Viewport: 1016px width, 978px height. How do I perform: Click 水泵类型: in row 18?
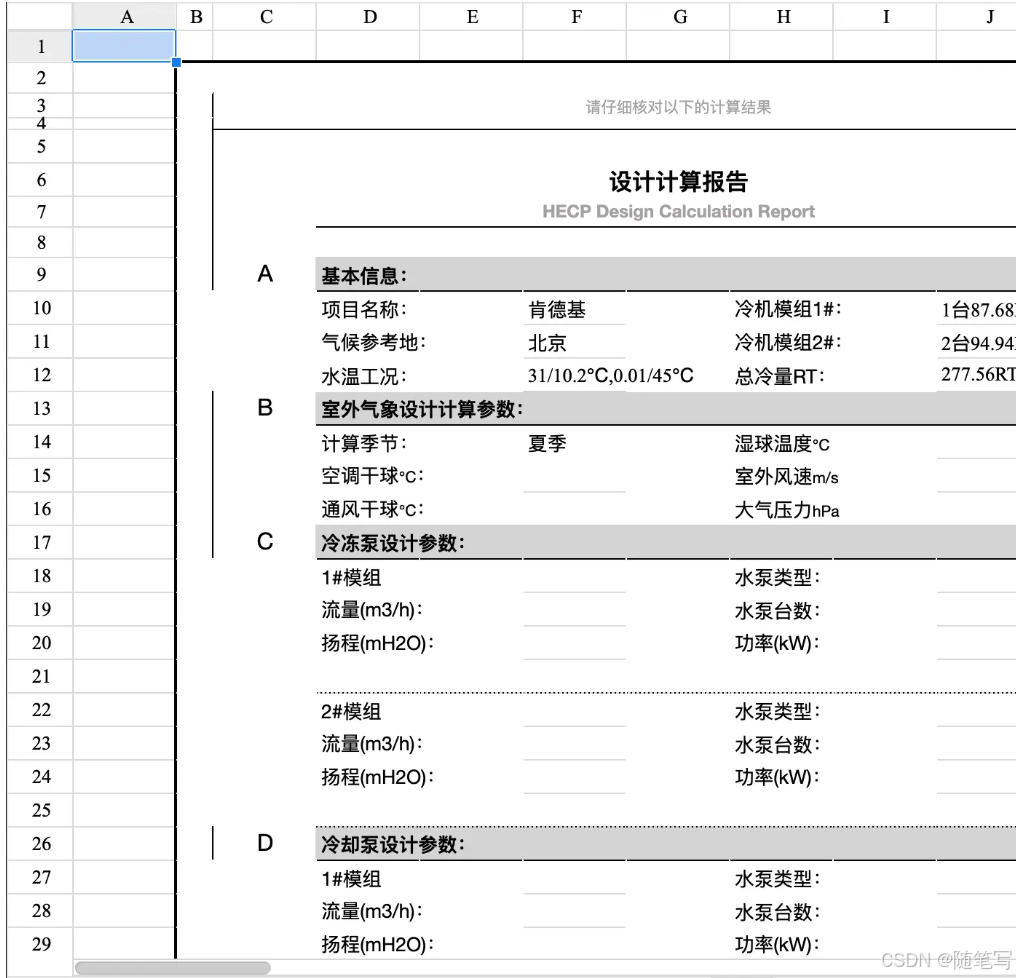(777, 577)
